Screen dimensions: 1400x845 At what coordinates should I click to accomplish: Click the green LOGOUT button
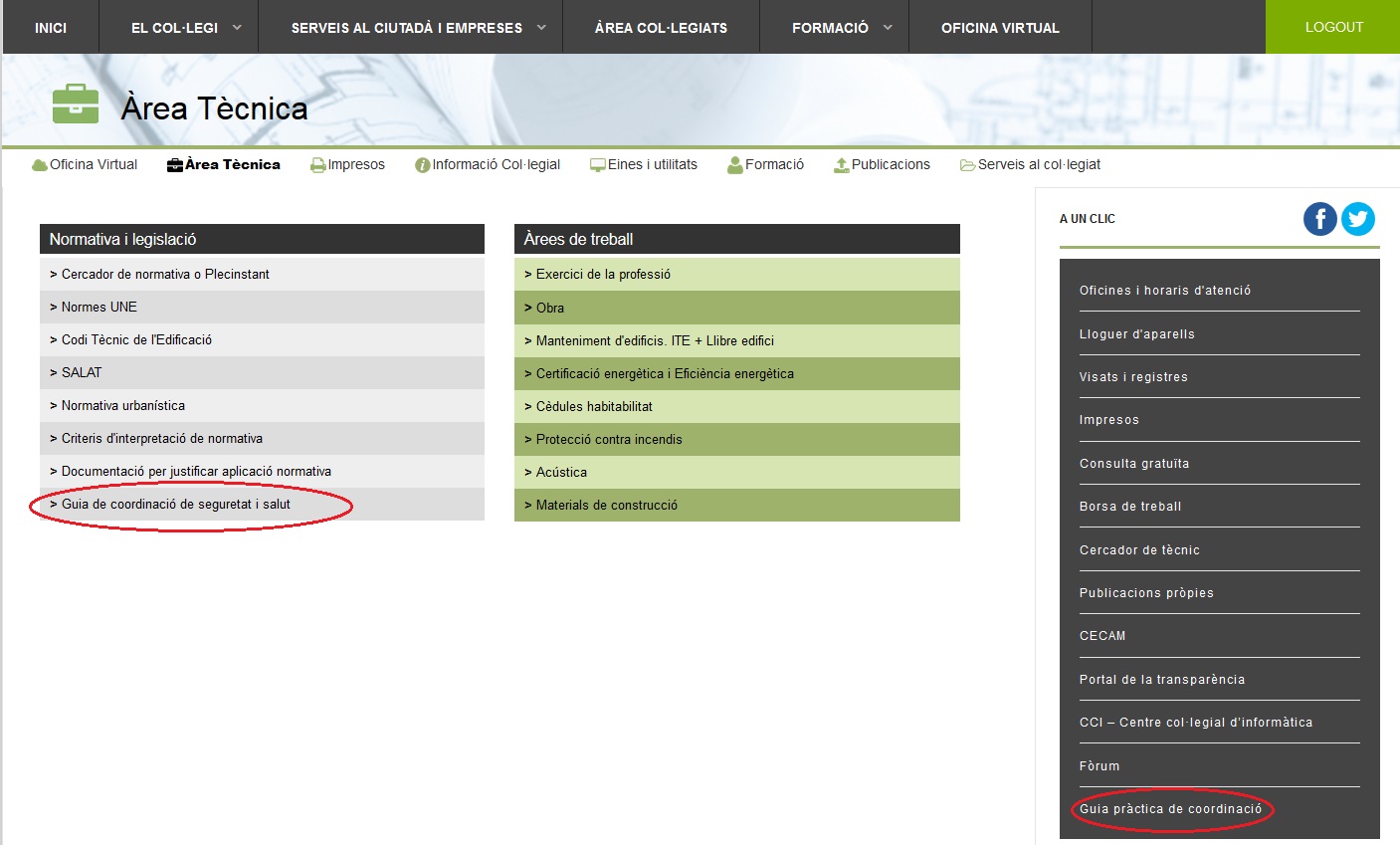[1333, 27]
